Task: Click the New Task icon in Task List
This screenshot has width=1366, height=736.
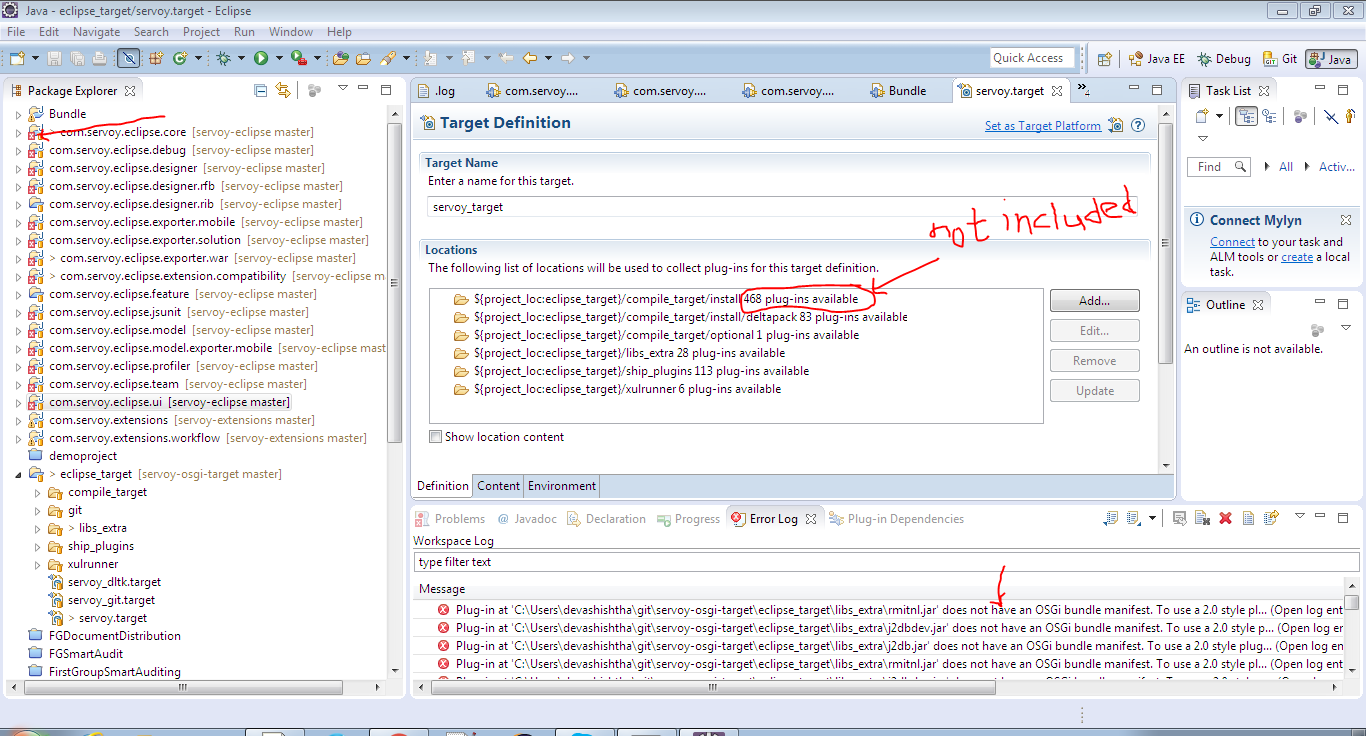Action: tap(1202, 115)
